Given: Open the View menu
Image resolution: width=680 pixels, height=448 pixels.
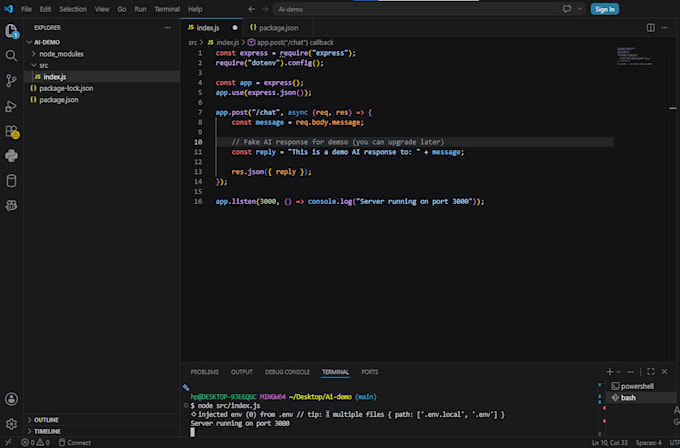Looking at the screenshot, I should pyautogui.click(x=102, y=9).
